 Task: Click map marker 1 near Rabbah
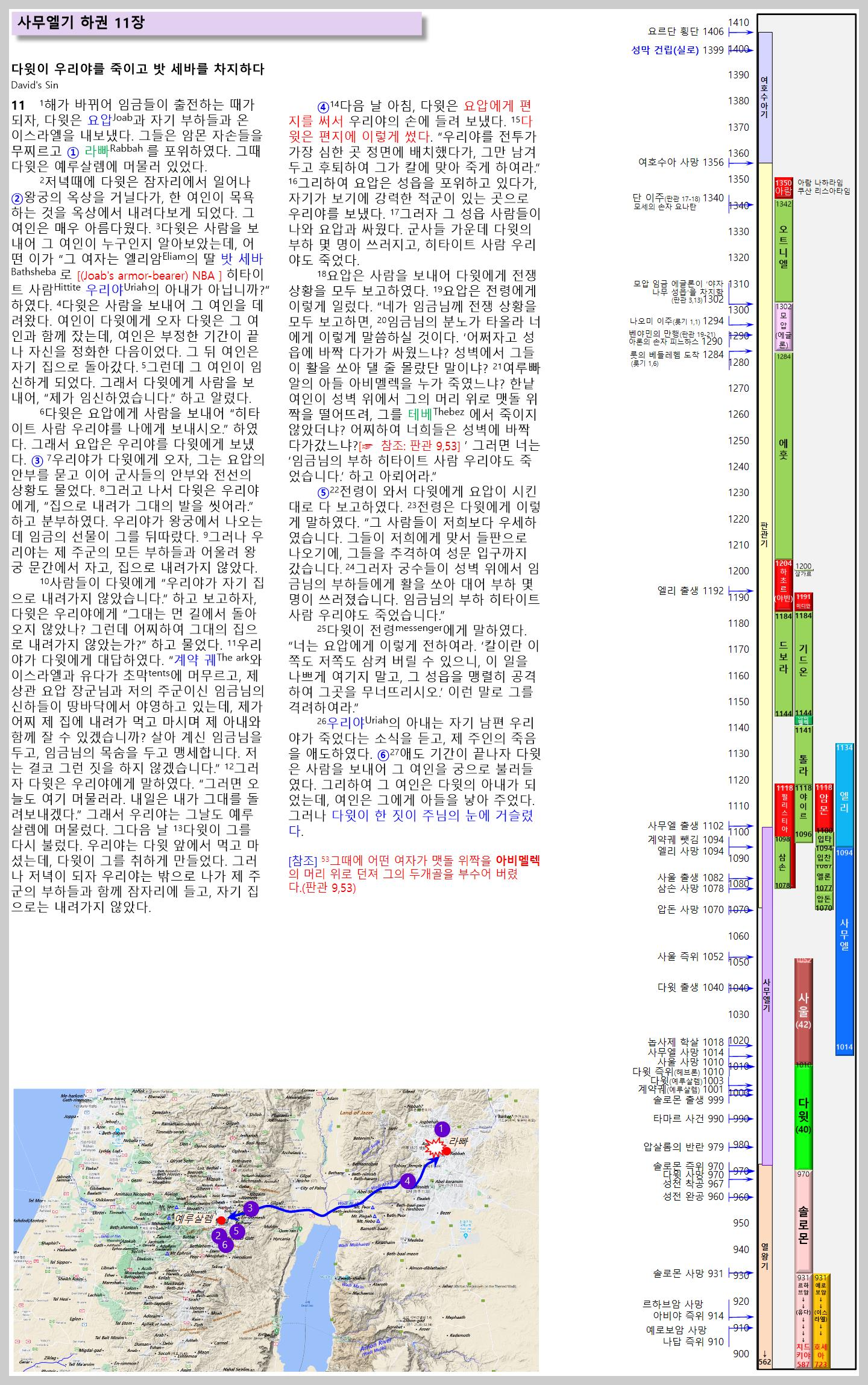(442, 1129)
